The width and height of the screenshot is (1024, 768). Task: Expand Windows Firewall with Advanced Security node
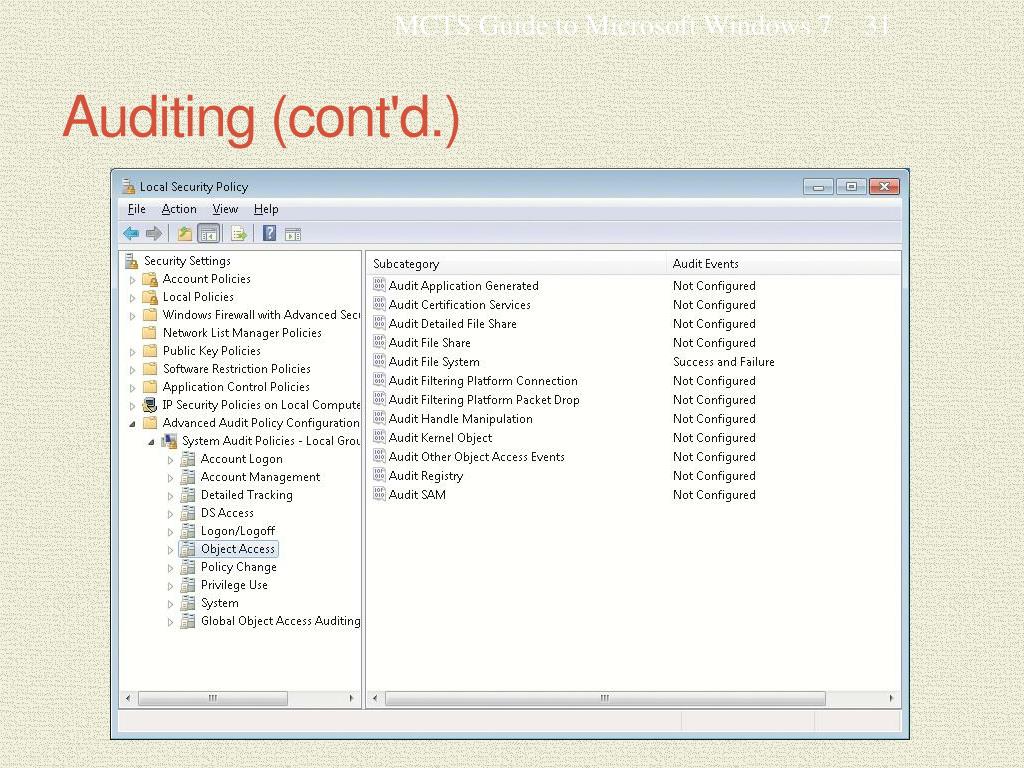(x=133, y=316)
